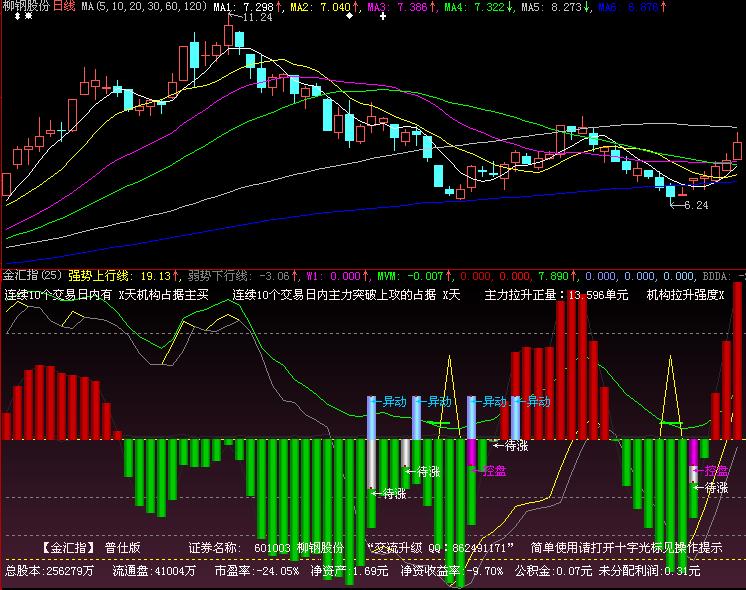Screen dimensions: 746x590
Task: Click the 控盘 label near chart center
Action: 494,471
